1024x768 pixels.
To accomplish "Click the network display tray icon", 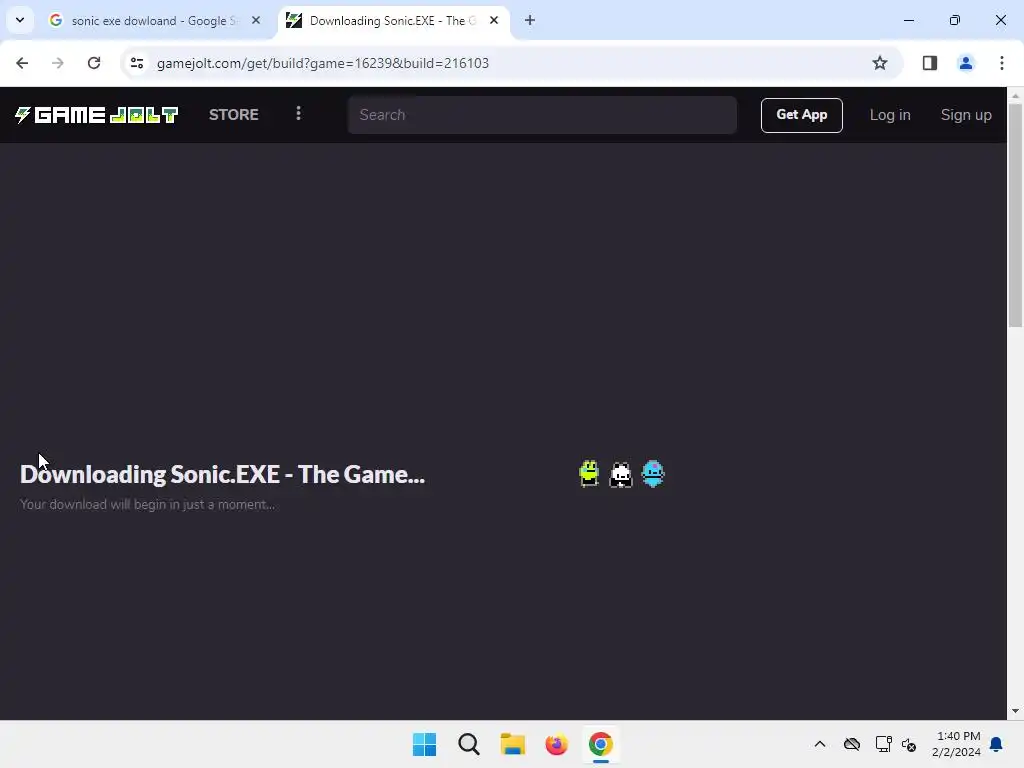I will pyautogui.click(x=883, y=744).
